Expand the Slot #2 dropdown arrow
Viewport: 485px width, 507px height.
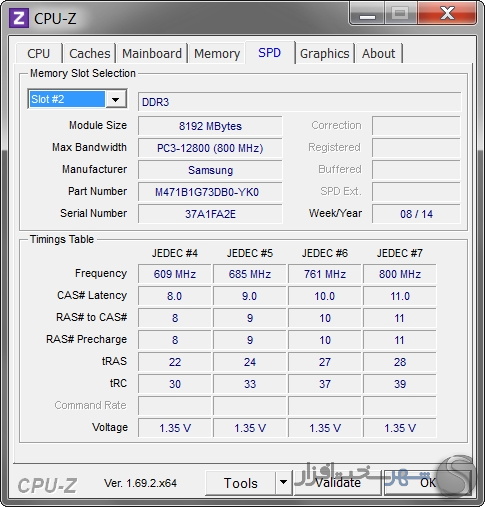(116, 99)
